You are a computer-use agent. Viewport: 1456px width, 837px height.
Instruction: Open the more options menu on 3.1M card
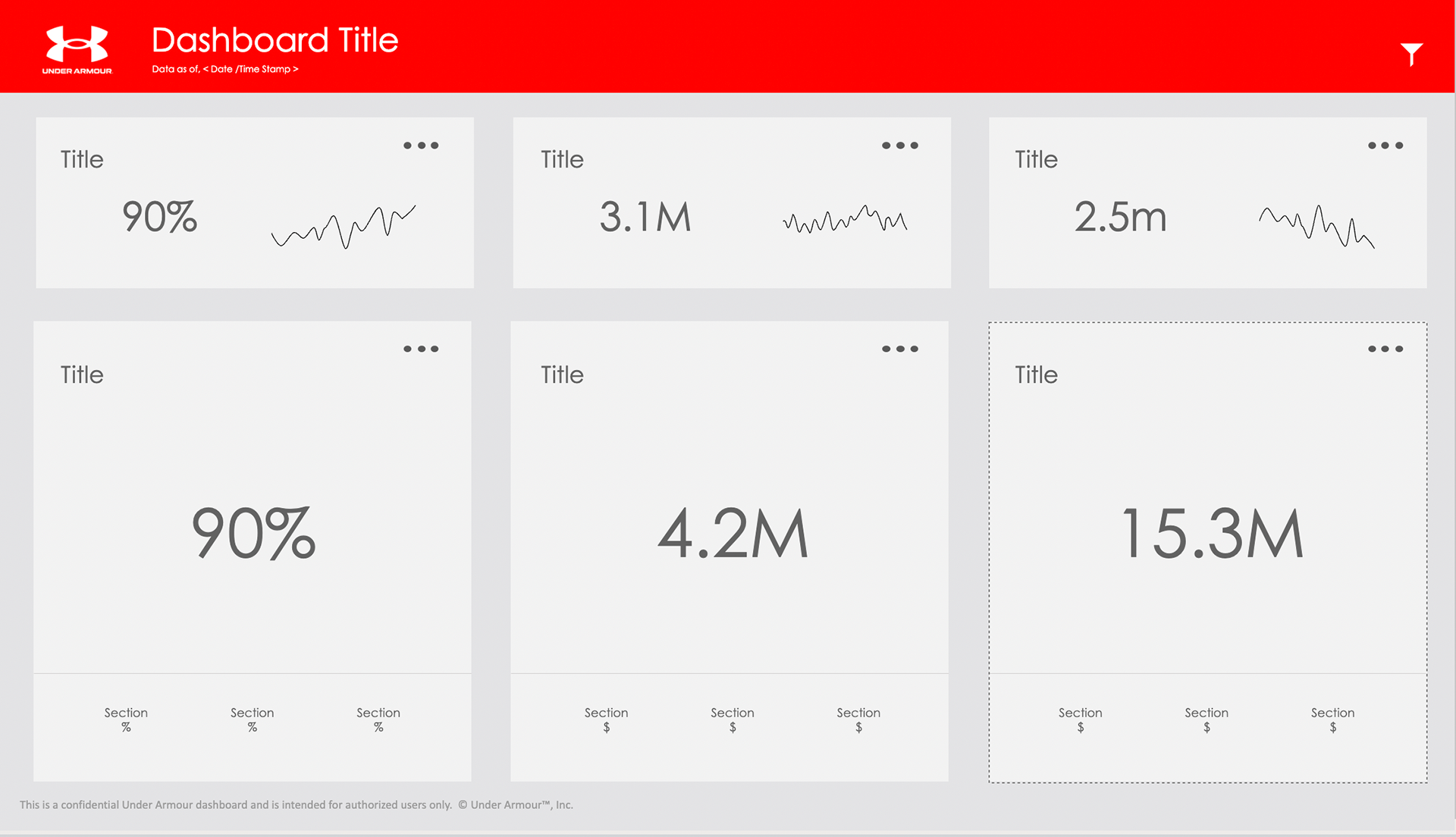(899, 146)
